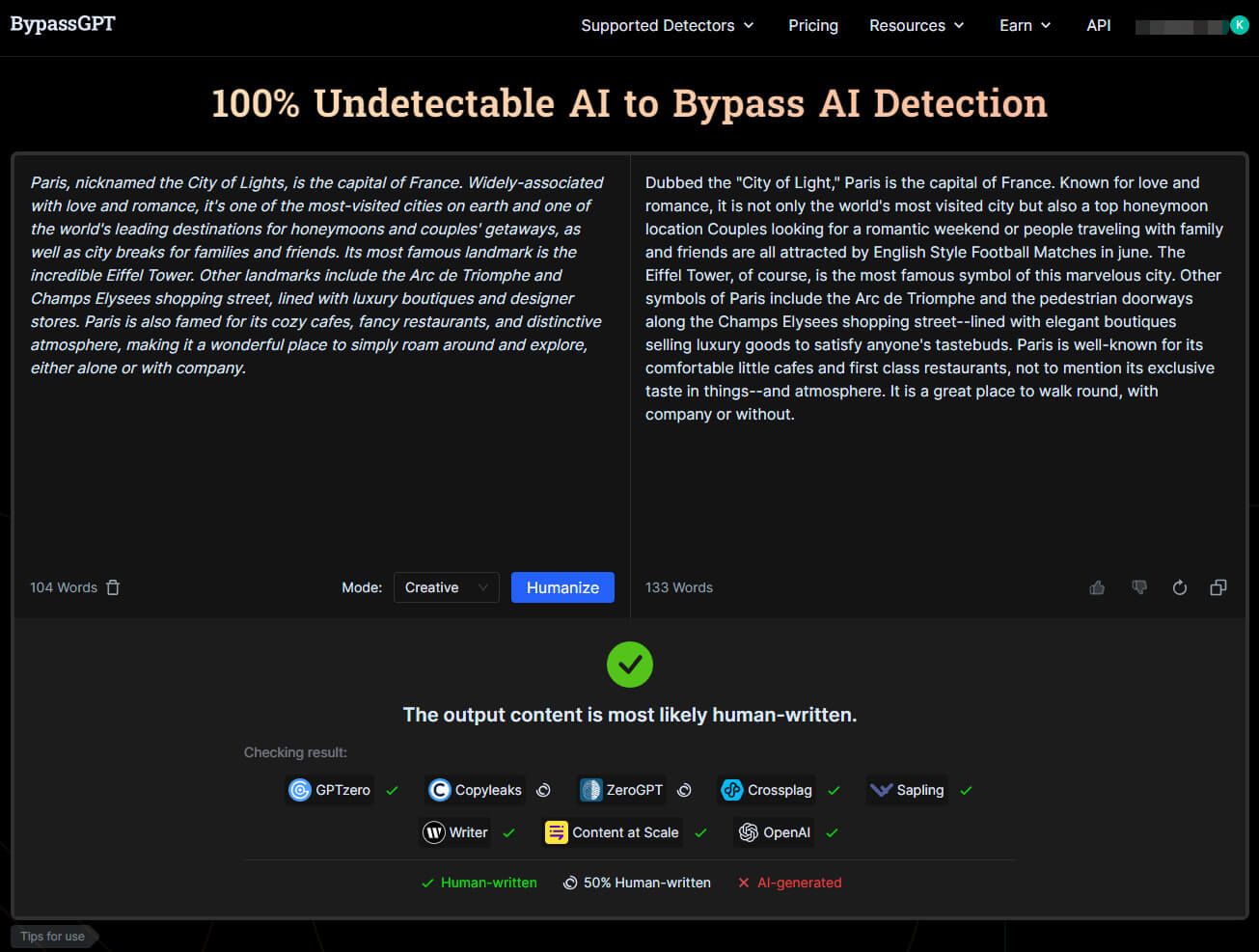Expand the Earn dropdown menu
This screenshot has height=952, width=1259.
1025,25
